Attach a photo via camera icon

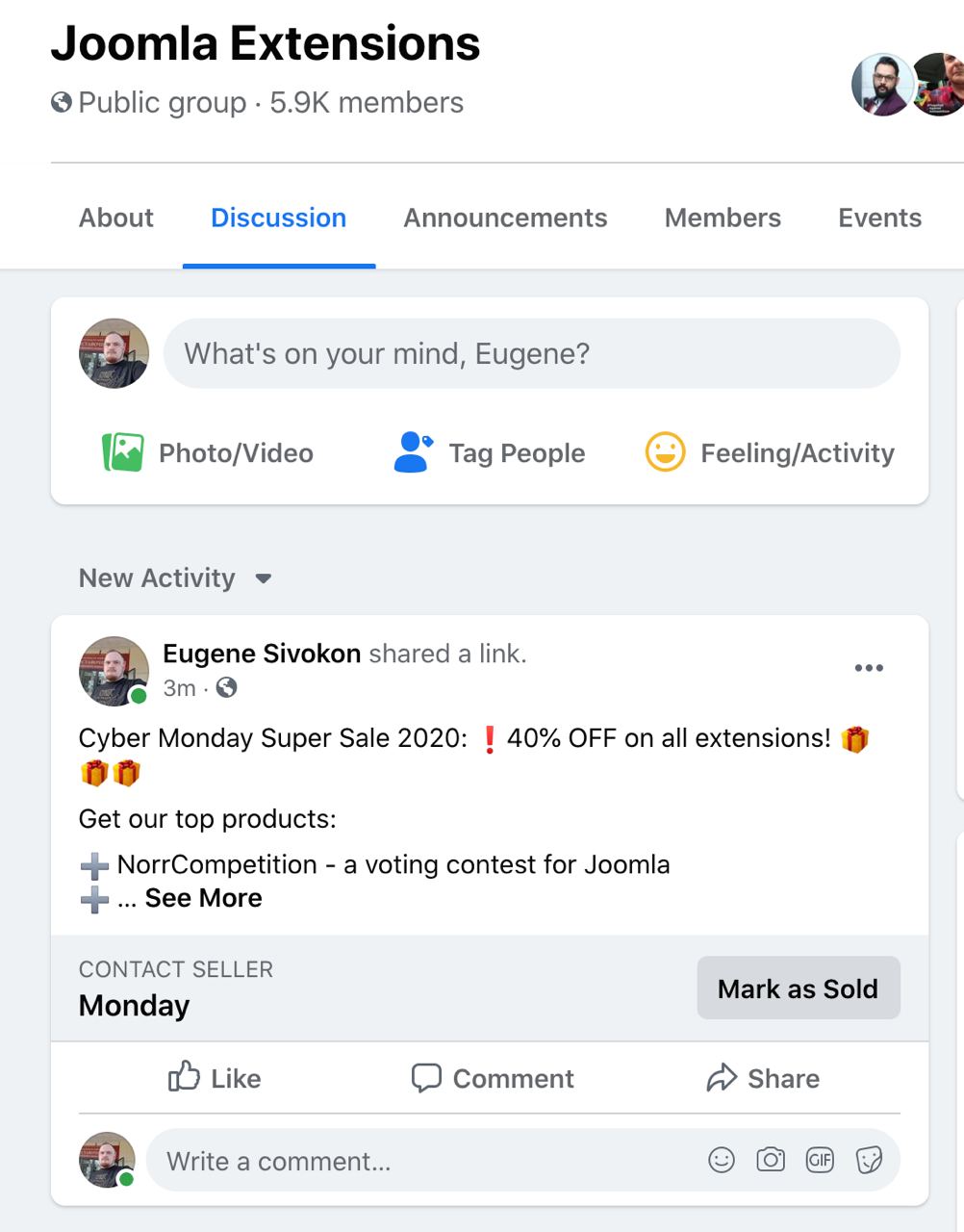[771, 1160]
